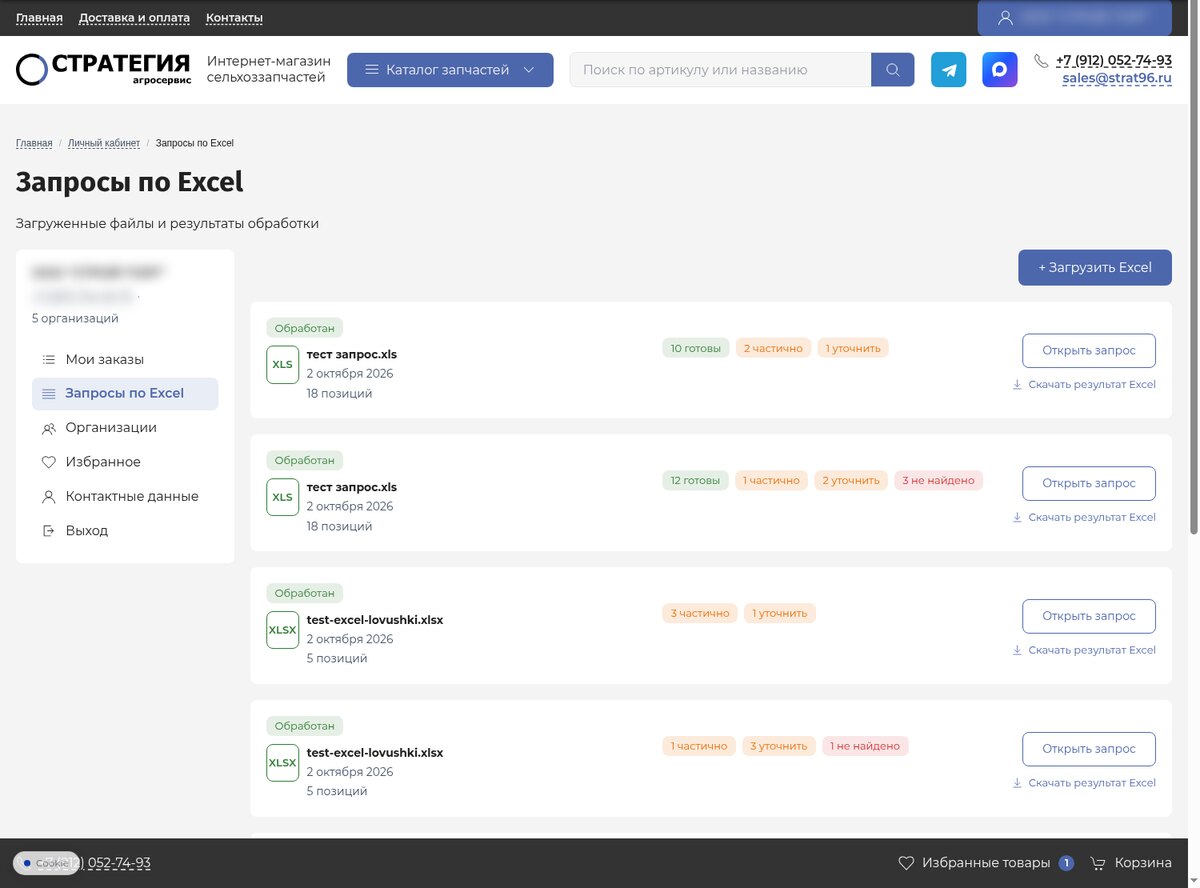Open the Telegram channel icon

tap(949, 70)
